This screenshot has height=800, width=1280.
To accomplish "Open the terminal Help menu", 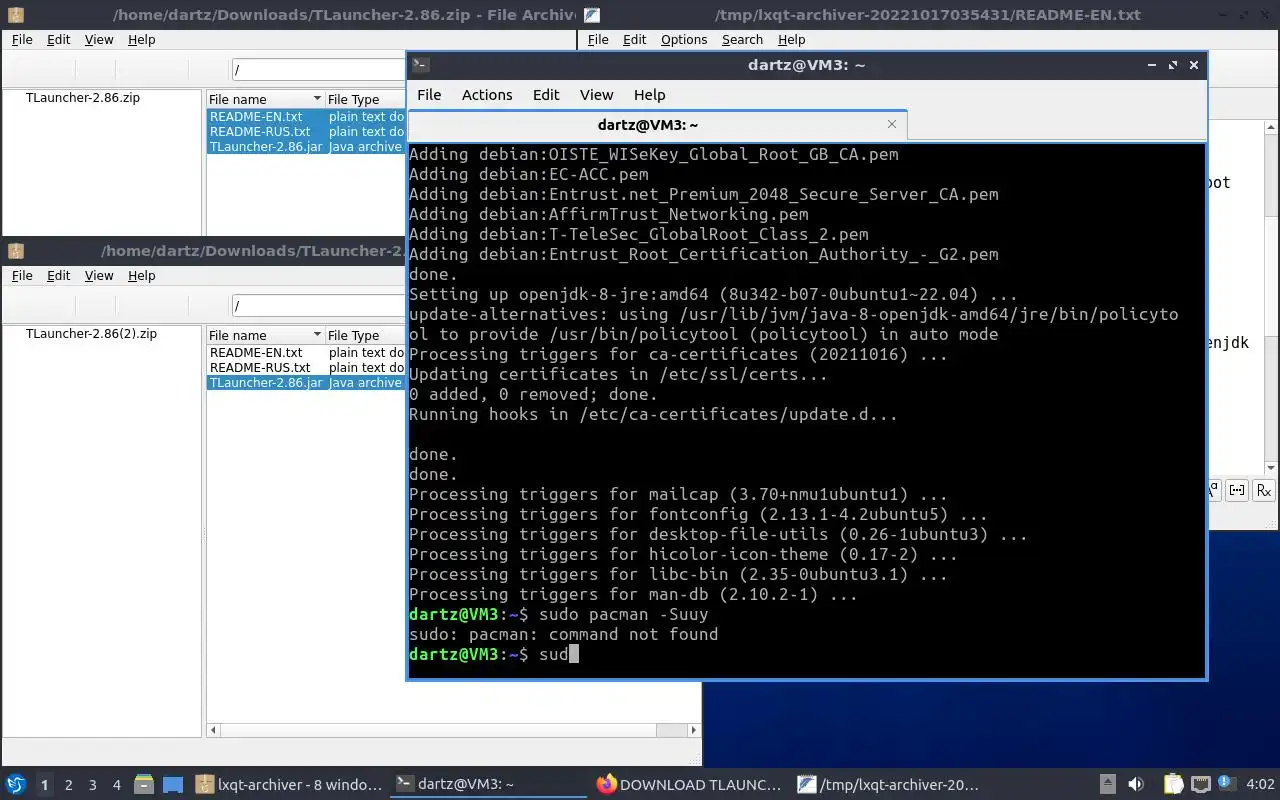I will [x=649, y=95].
